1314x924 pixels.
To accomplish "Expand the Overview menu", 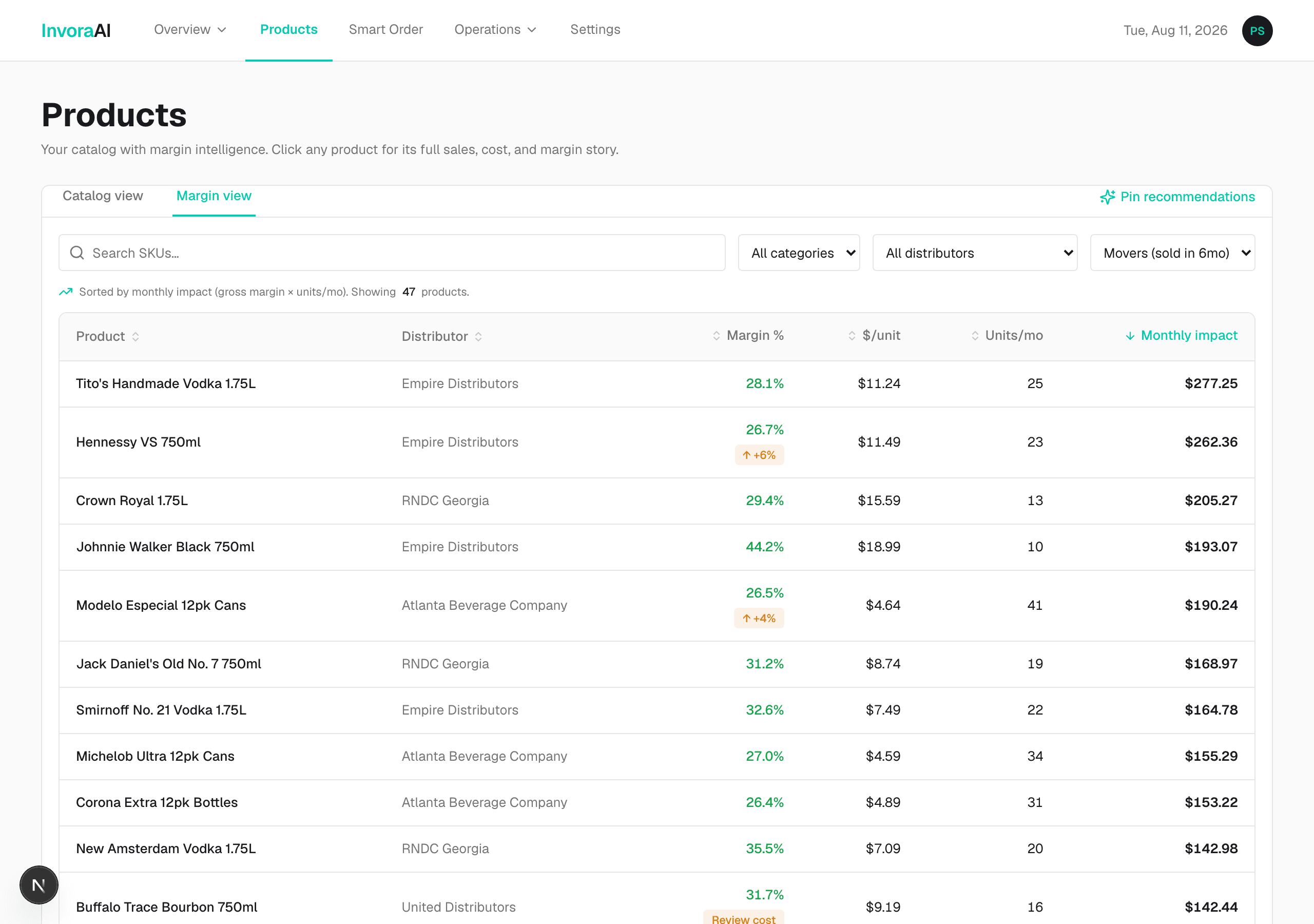I will pos(190,30).
